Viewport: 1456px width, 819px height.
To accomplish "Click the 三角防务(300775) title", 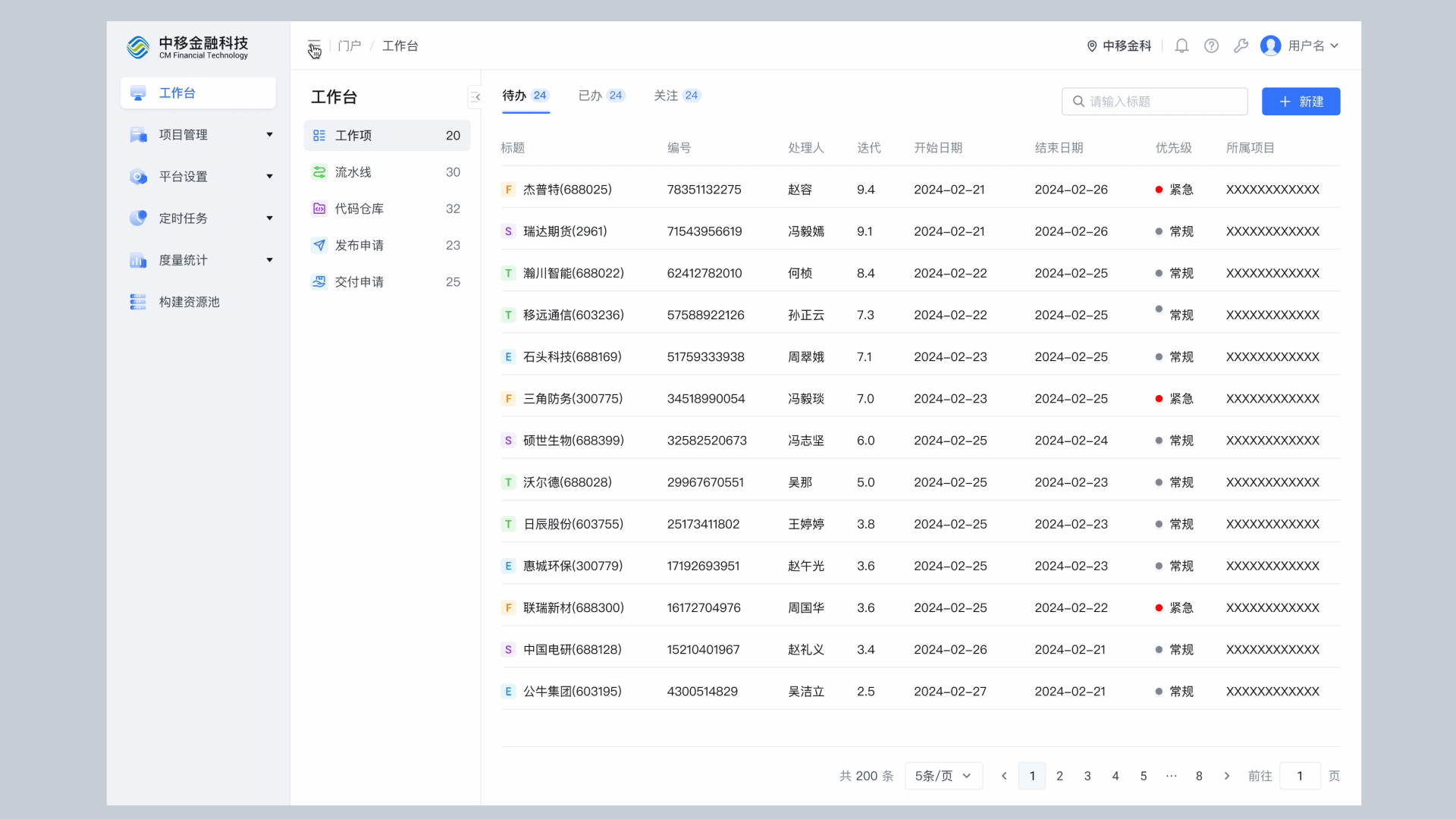I will click(573, 399).
